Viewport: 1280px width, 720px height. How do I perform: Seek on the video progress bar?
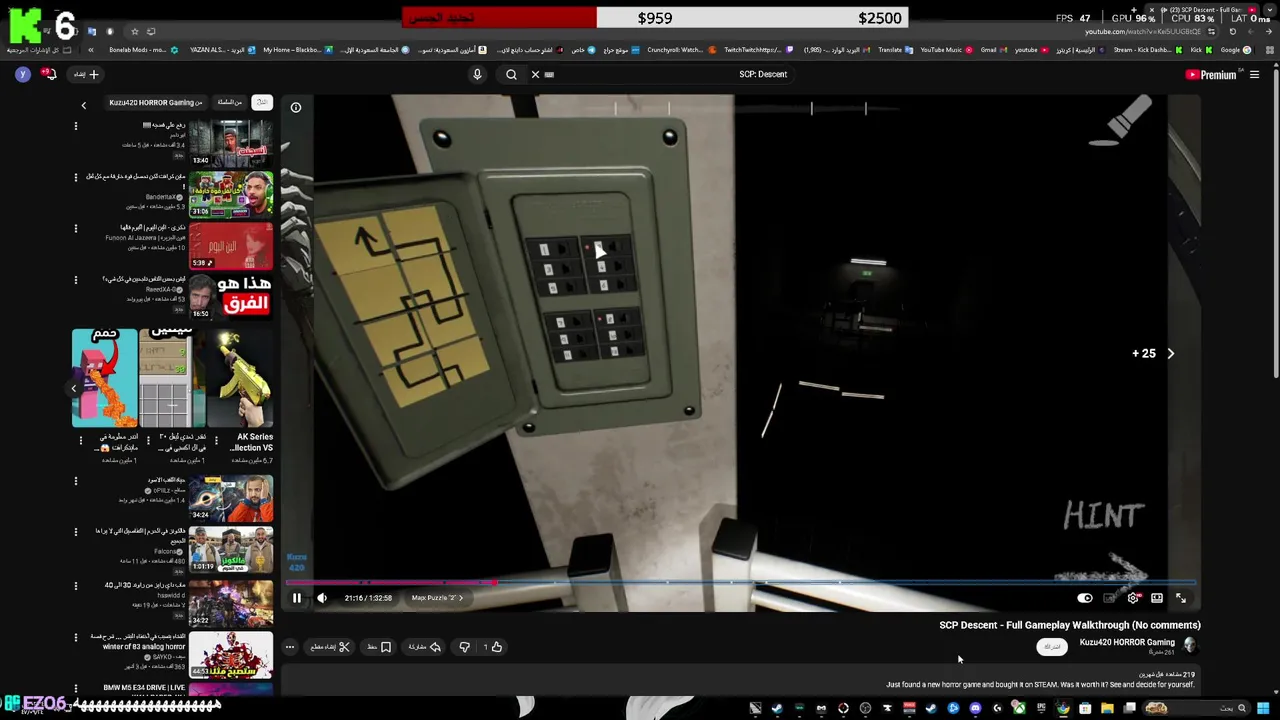(x=740, y=582)
